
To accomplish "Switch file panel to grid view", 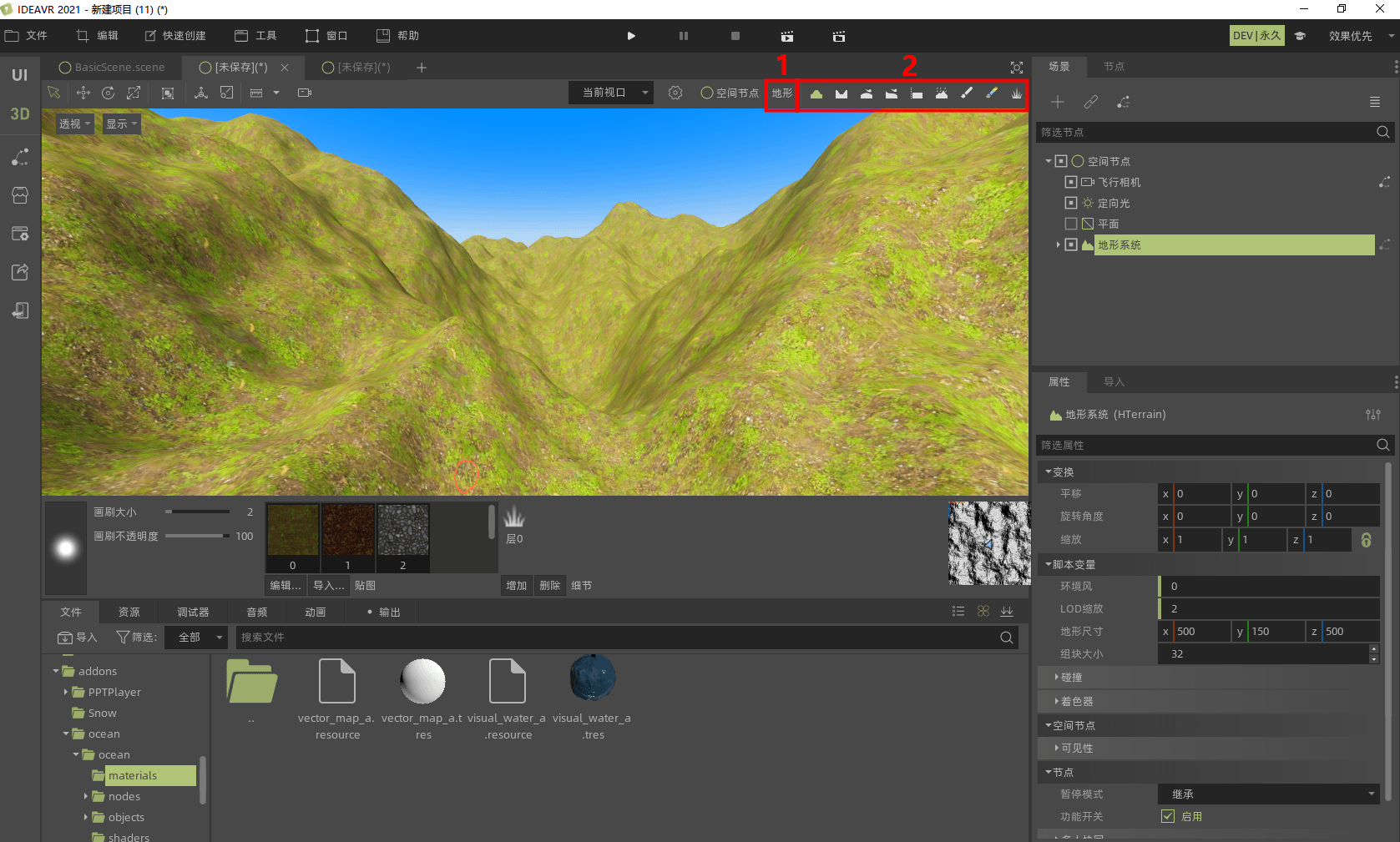I will pyautogui.click(x=983, y=612).
